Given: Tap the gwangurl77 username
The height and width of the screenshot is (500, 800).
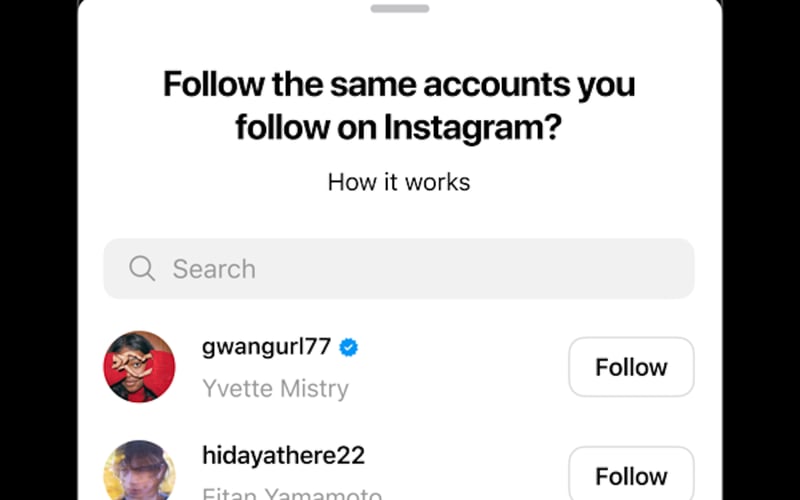Looking at the screenshot, I should tap(266, 347).
